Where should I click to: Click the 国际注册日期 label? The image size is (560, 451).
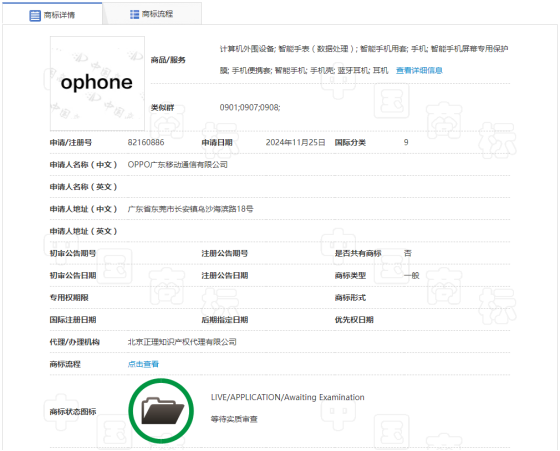73,320
